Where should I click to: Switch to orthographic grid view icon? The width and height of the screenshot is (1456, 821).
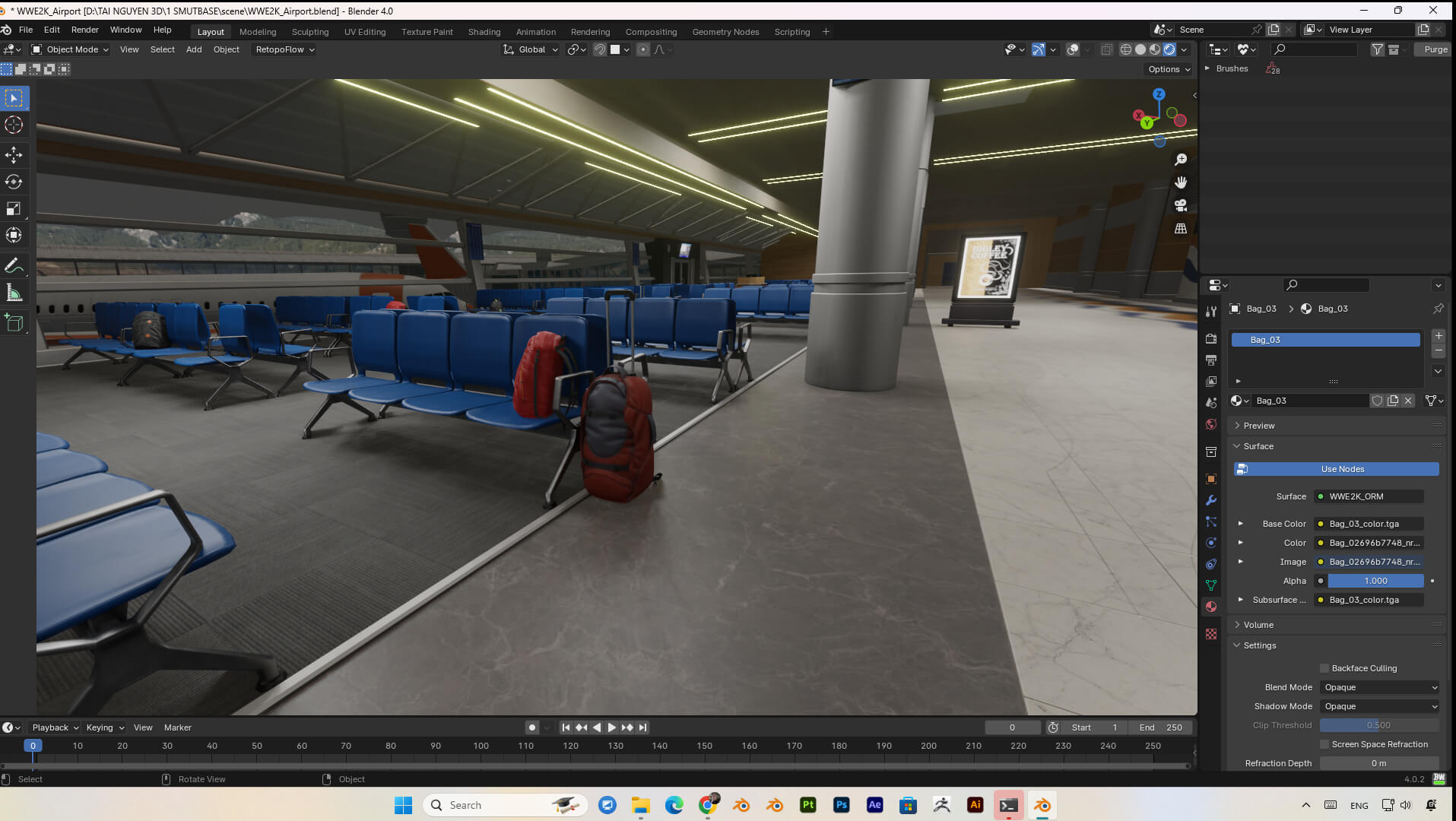click(1181, 228)
